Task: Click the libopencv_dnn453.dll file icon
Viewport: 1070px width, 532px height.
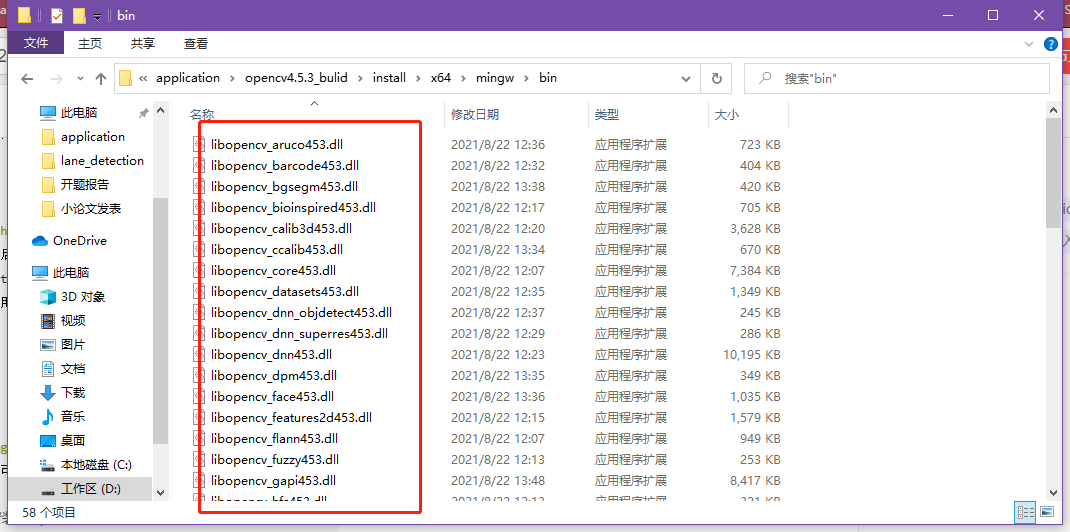Action: coord(199,355)
